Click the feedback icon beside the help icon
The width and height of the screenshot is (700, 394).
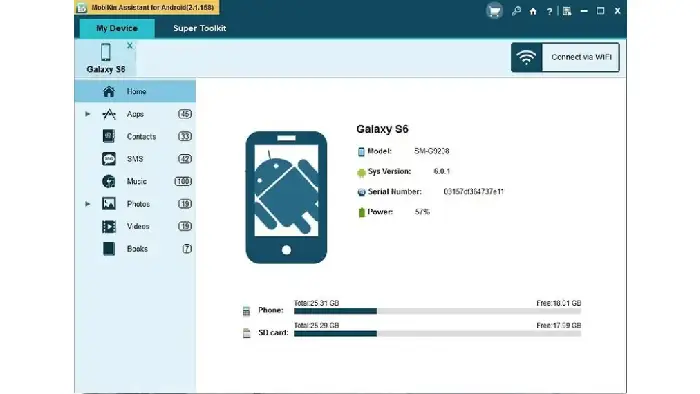coord(567,11)
